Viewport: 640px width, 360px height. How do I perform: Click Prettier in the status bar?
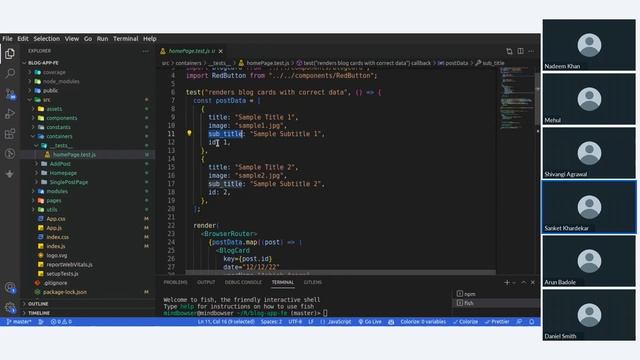point(497,322)
